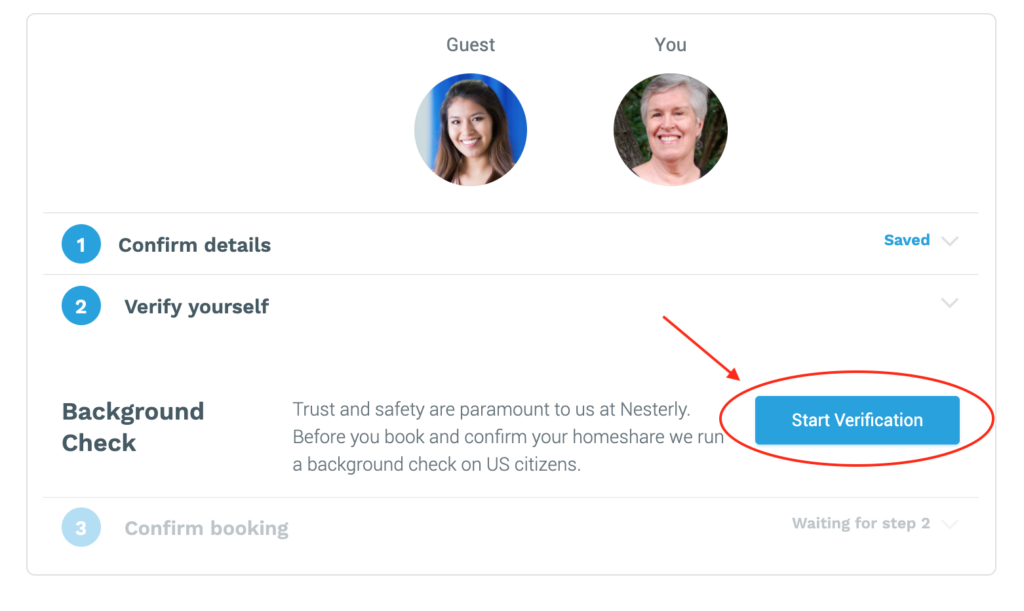Expand the Confirm details chevron
1024x611 pixels.
pos(950,241)
